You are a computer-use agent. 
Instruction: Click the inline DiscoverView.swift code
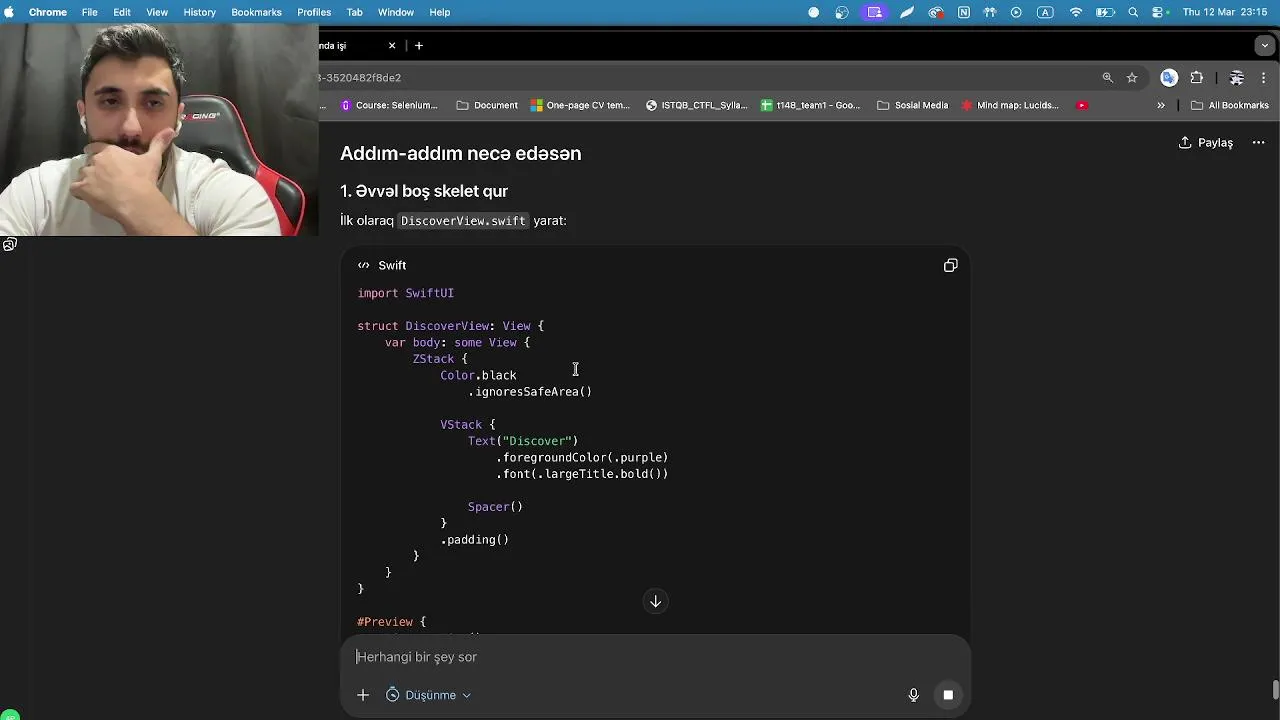(x=463, y=220)
